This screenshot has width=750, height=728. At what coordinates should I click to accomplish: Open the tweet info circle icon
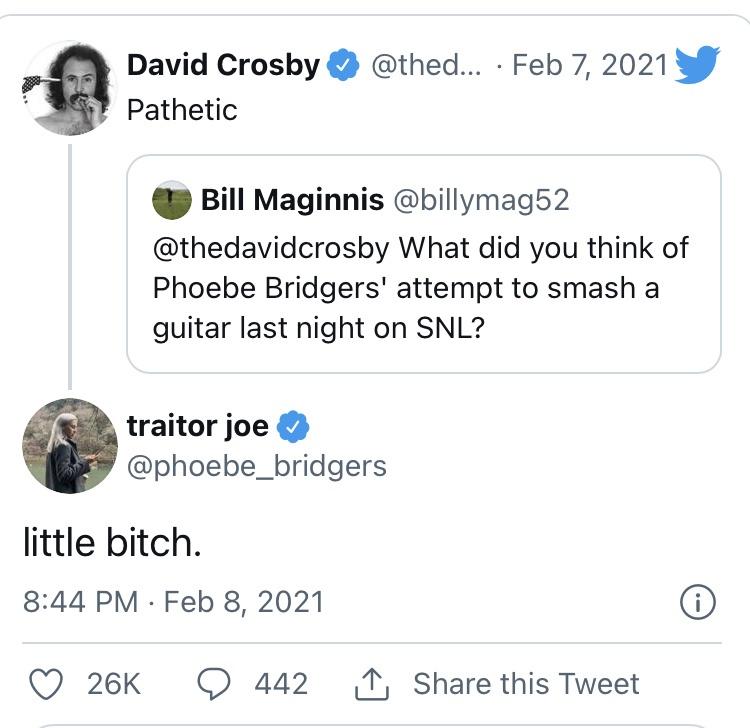[x=697, y=602]
